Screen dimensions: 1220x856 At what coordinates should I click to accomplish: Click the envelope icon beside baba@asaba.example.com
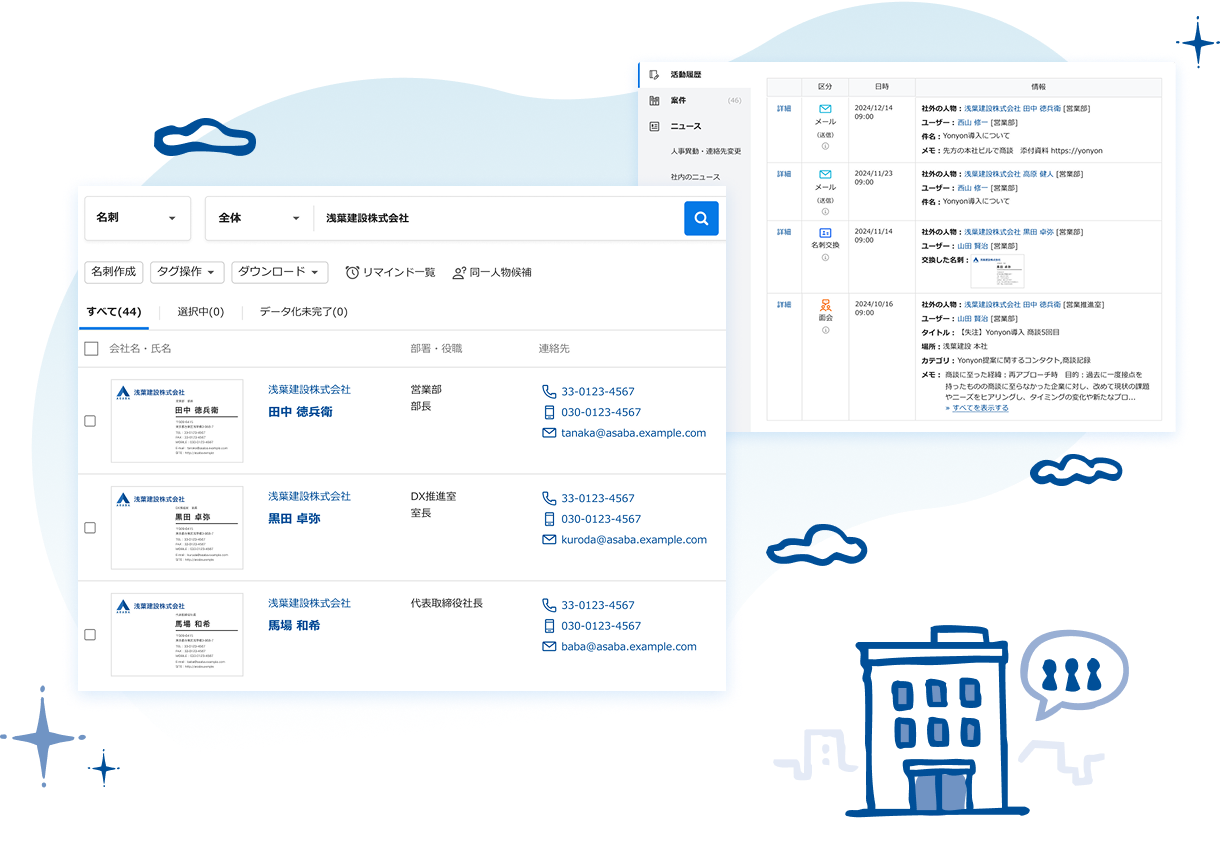(x=548, y=647)
